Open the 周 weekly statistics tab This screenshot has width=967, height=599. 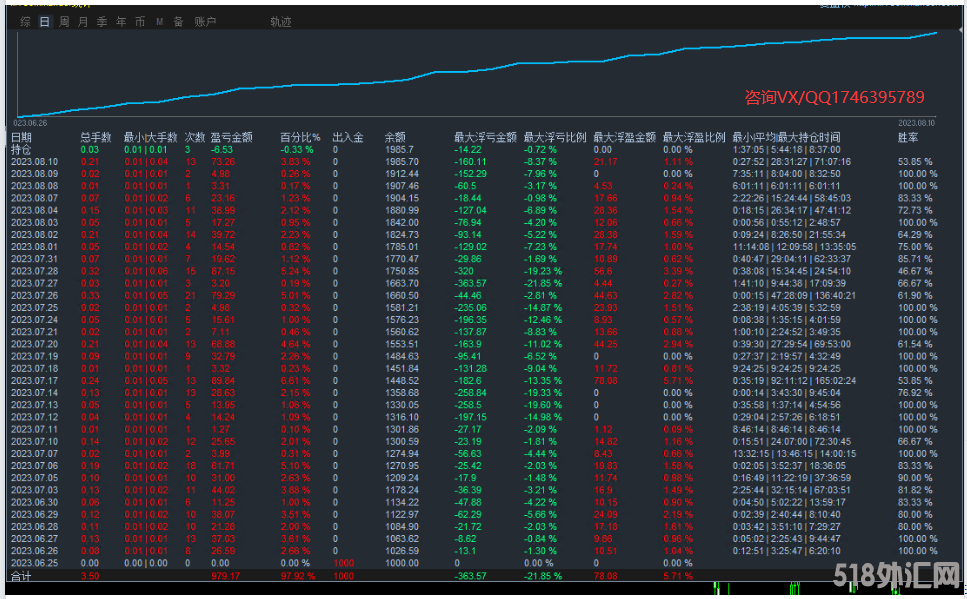64,21
